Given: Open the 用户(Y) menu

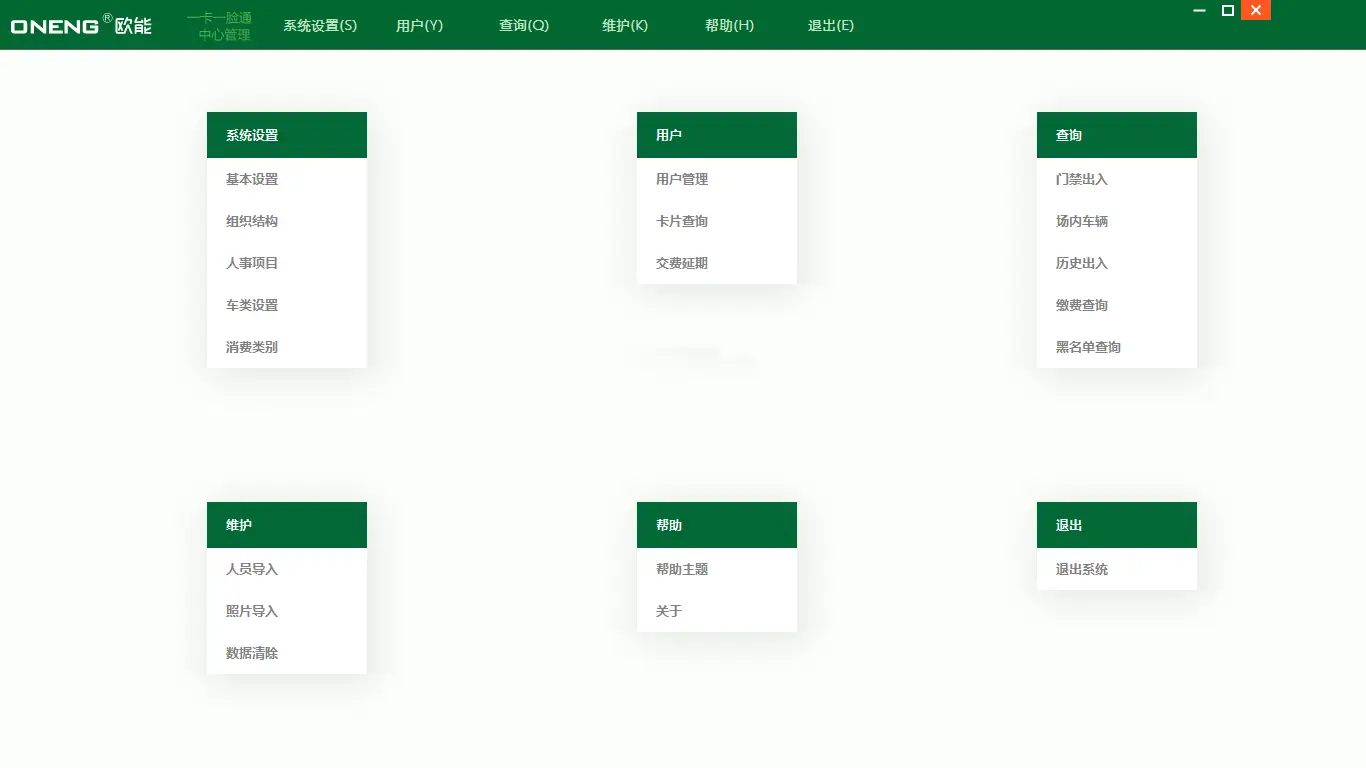Looking at the screenshot, I should click(419, 26).
